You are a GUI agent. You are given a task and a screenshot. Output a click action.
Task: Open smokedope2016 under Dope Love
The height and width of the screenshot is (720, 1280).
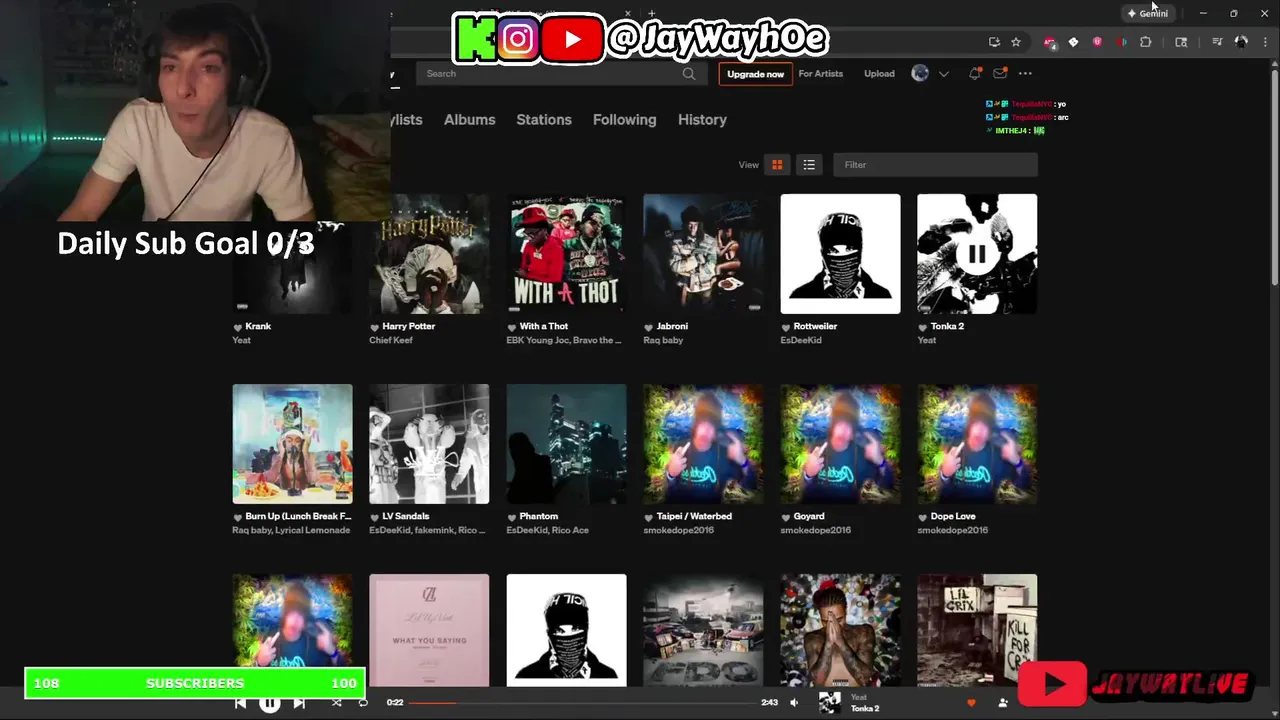[x=952, y=531]
